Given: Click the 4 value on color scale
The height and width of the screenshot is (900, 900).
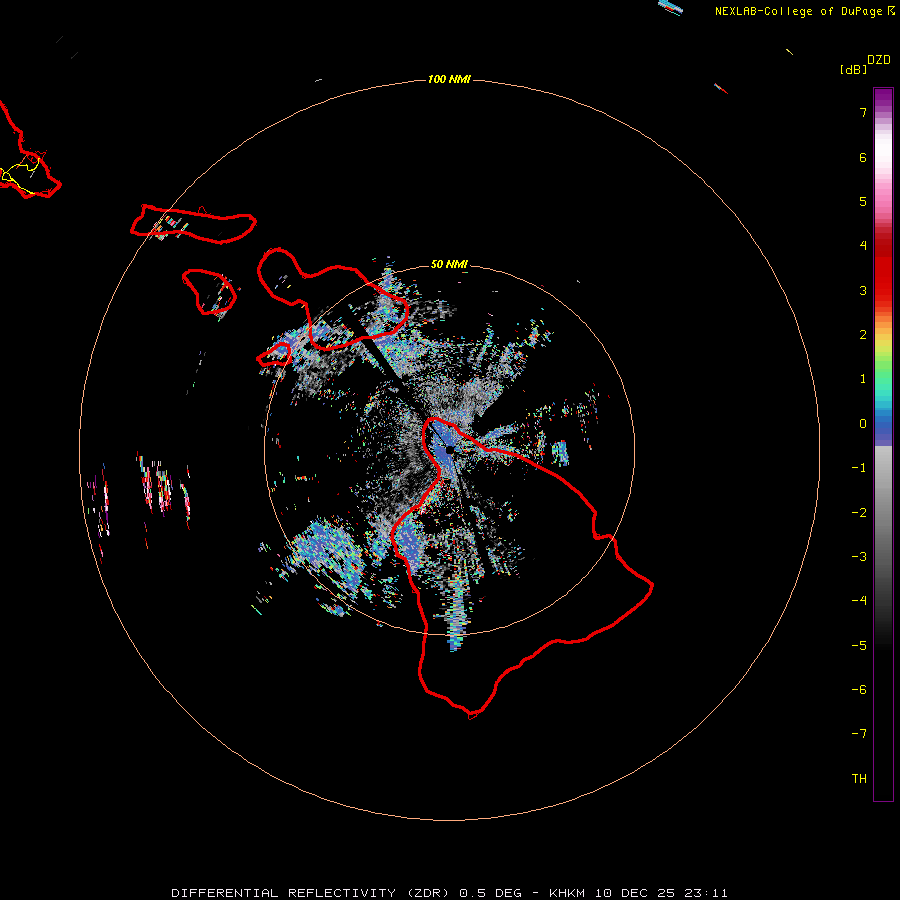Looking at the screenshot, I should [863, 246].
